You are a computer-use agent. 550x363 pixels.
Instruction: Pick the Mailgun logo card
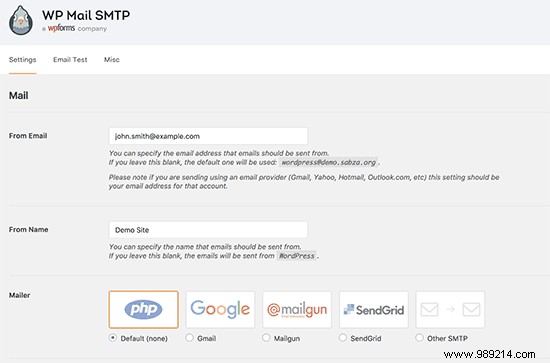tap(297, 309)
